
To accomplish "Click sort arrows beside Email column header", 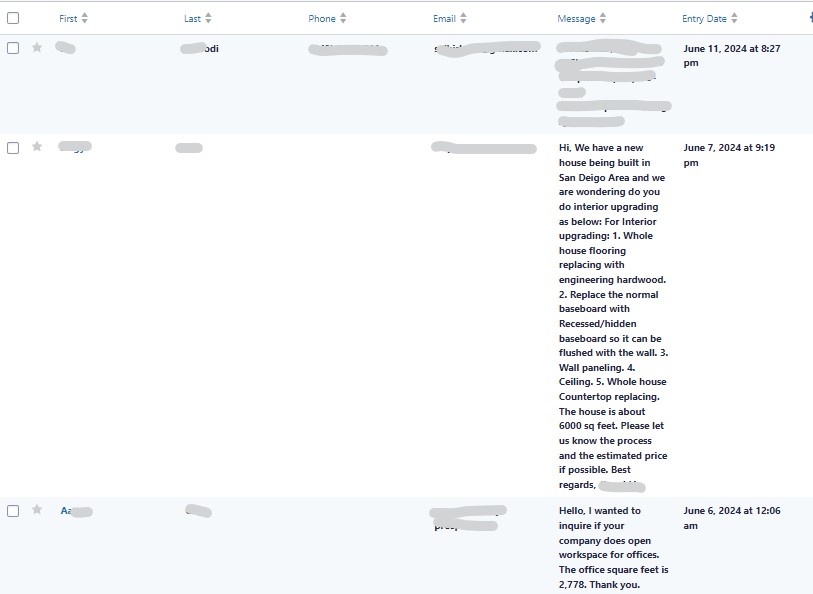I will (463, 18).
